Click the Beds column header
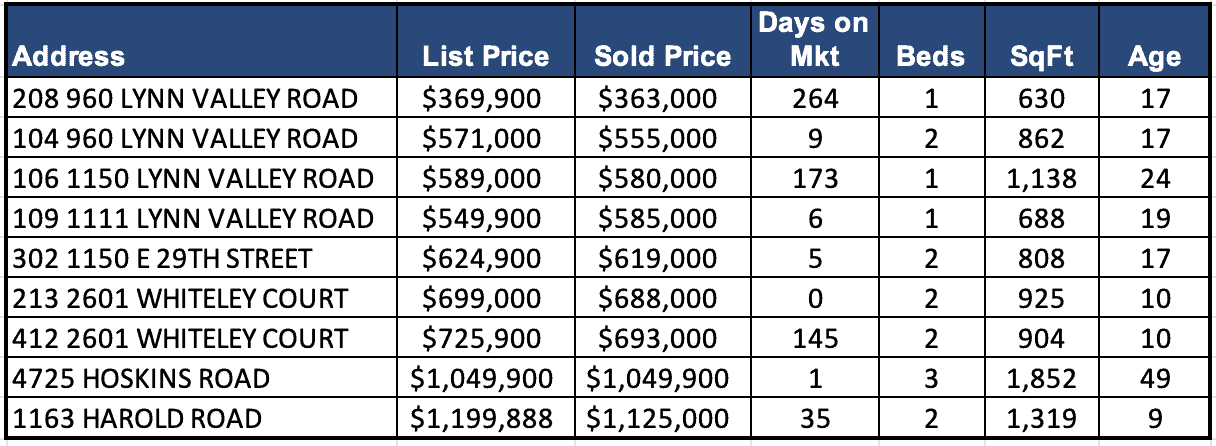Viewport: 1216px width, 446px height. [x=930, y=56]
